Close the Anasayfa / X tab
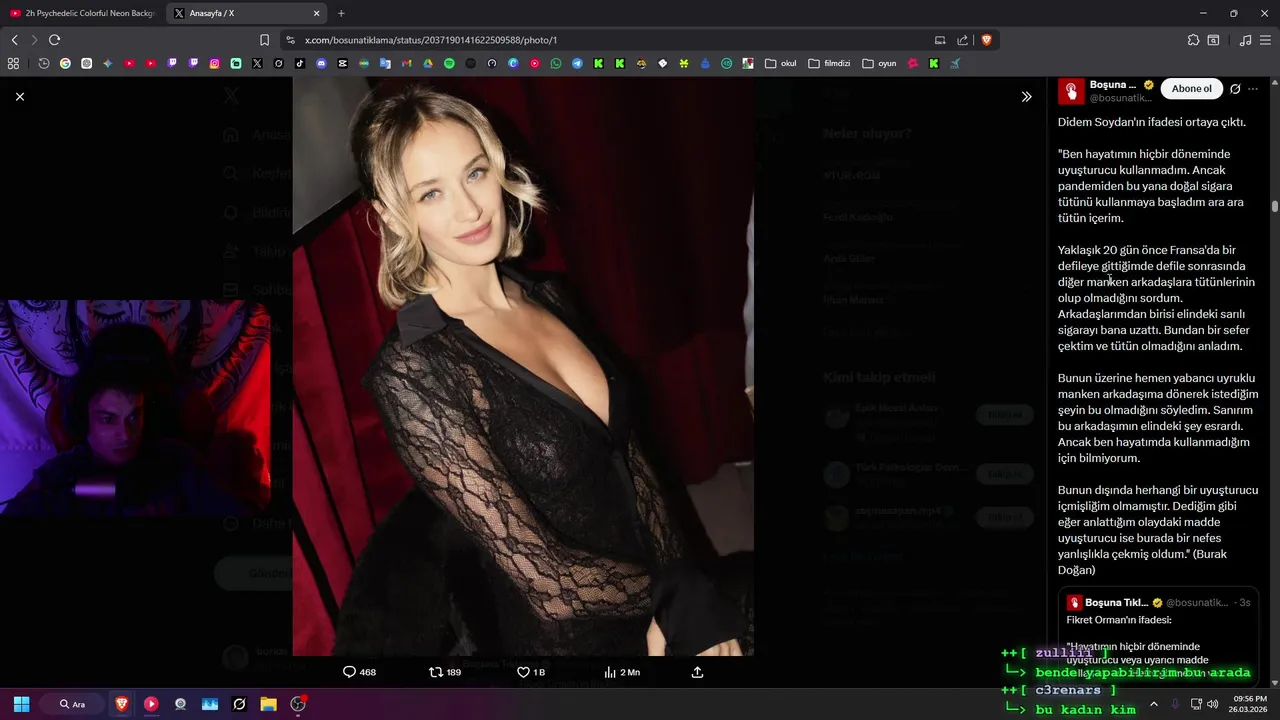This screenshot has height=720, width=1280. point(317,13)
